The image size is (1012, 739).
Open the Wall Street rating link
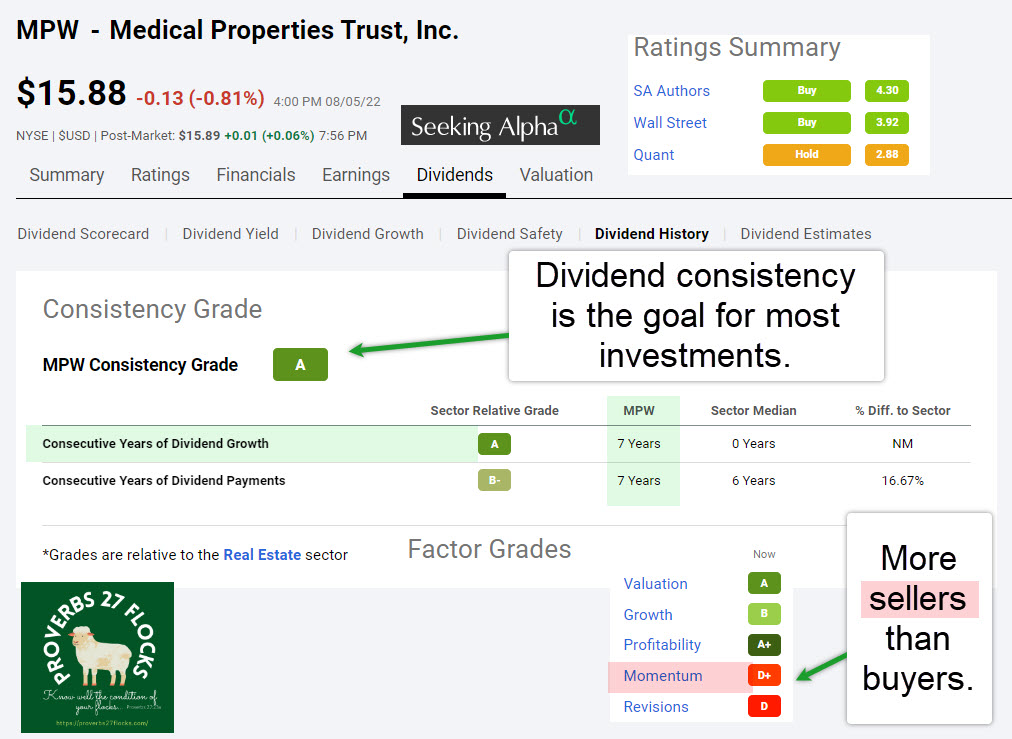670,123
